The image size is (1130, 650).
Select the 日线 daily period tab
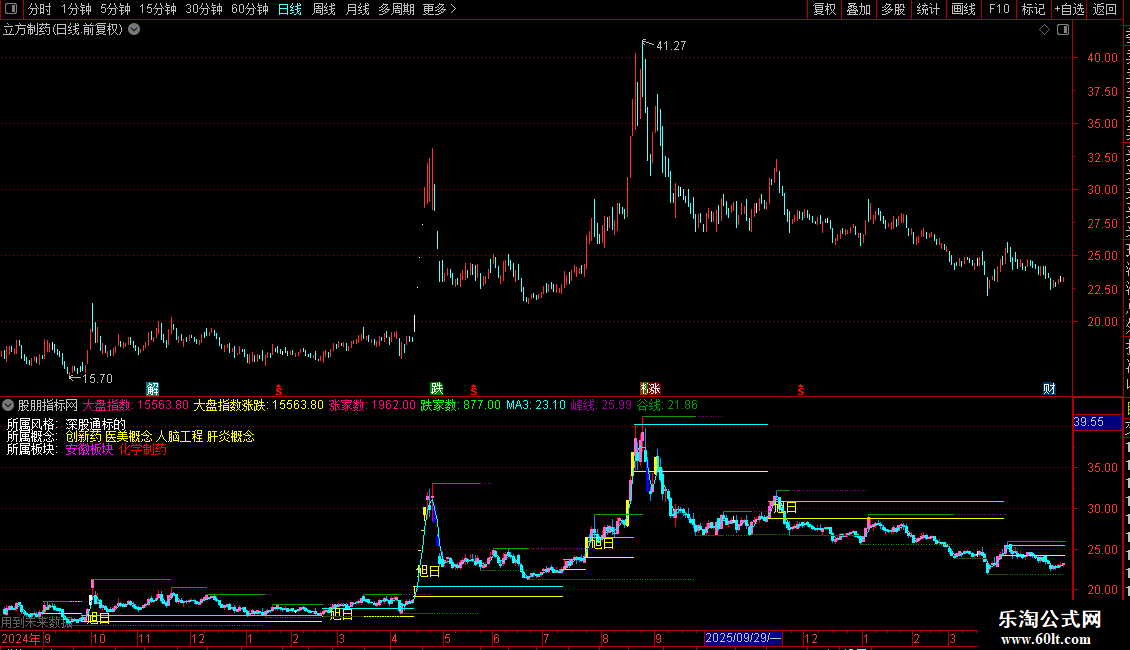(290, 9)
